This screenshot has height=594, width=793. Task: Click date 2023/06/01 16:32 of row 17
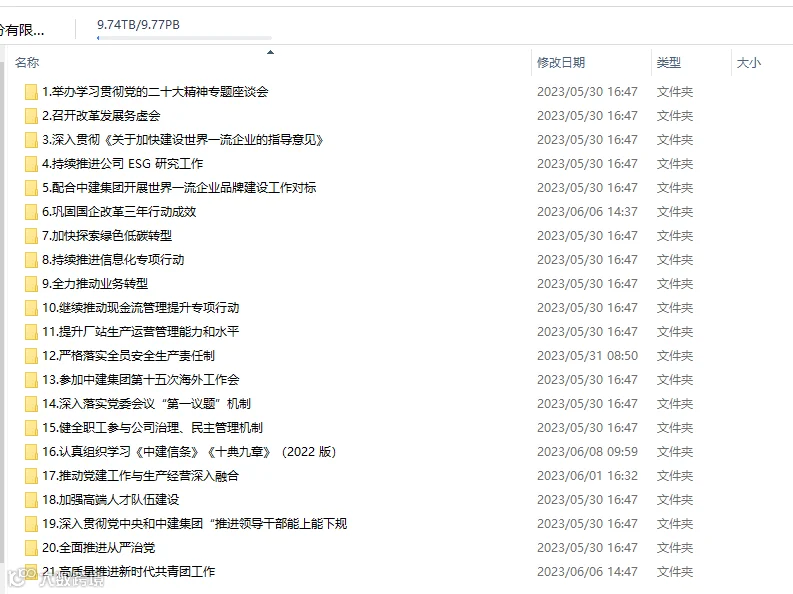[587, 476]
